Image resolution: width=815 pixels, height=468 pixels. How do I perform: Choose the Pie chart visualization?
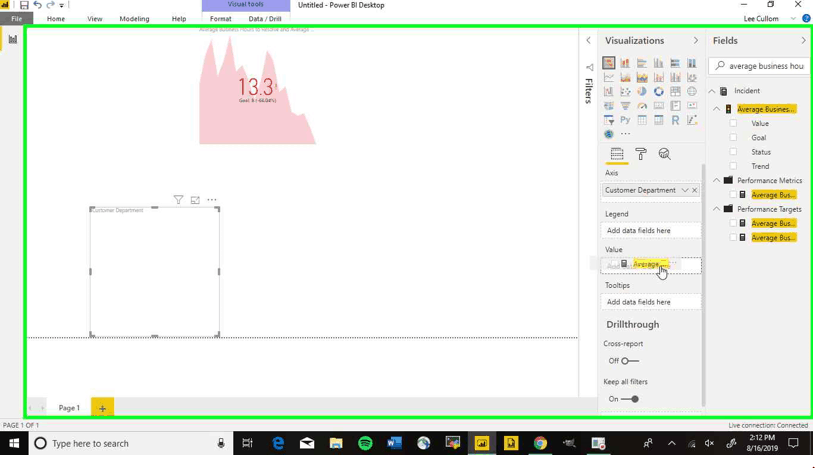pyautogui.click(x=642, y=92)
